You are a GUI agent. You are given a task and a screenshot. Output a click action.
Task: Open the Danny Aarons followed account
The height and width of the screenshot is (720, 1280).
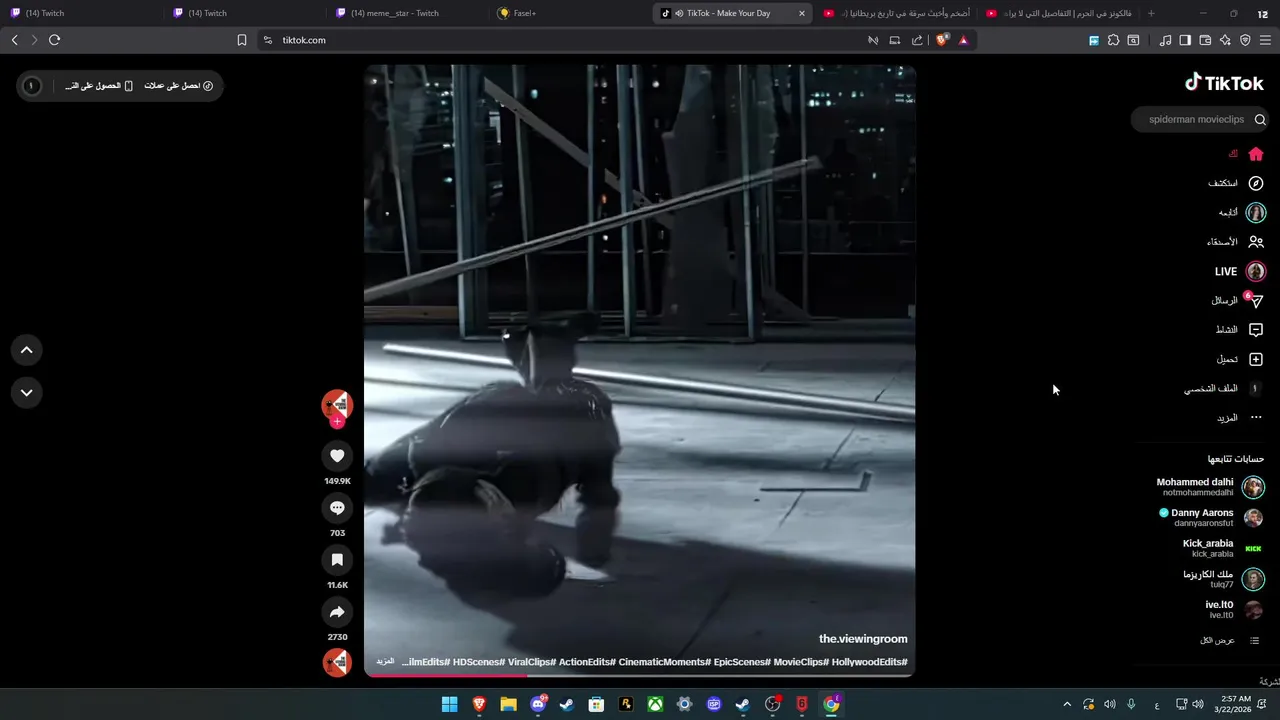[x=1210, y=517]
